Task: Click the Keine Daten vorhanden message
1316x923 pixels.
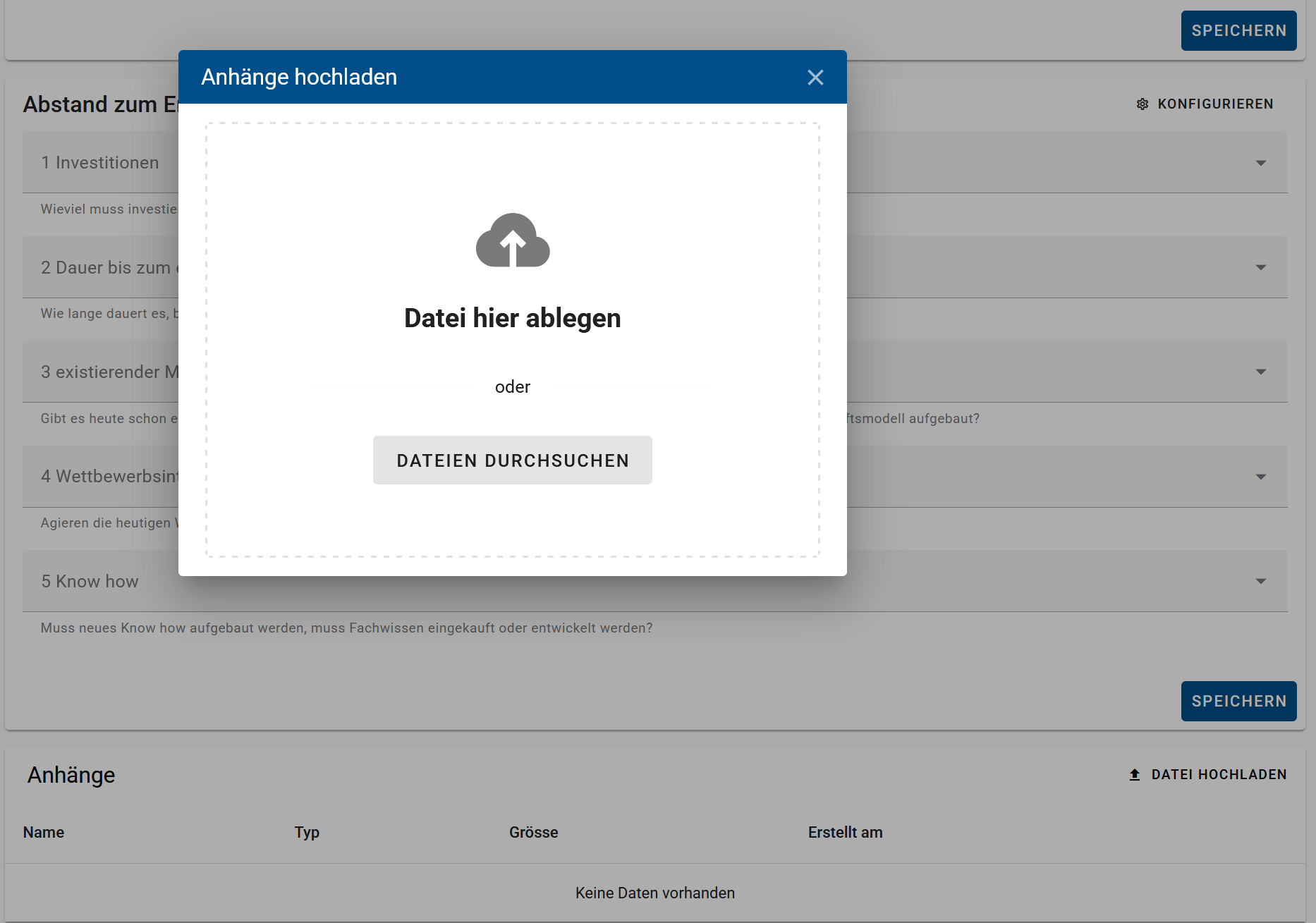Action: [x=655, y=893]
